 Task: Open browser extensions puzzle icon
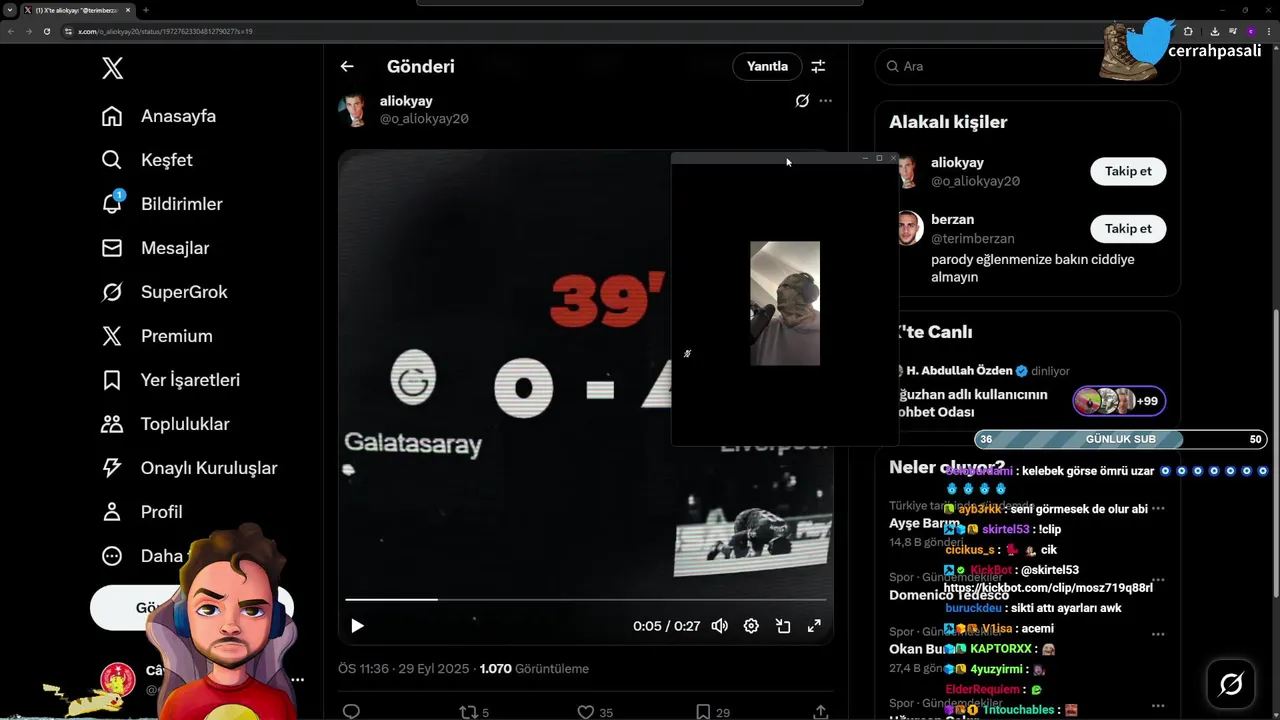tap(1188, 31)
